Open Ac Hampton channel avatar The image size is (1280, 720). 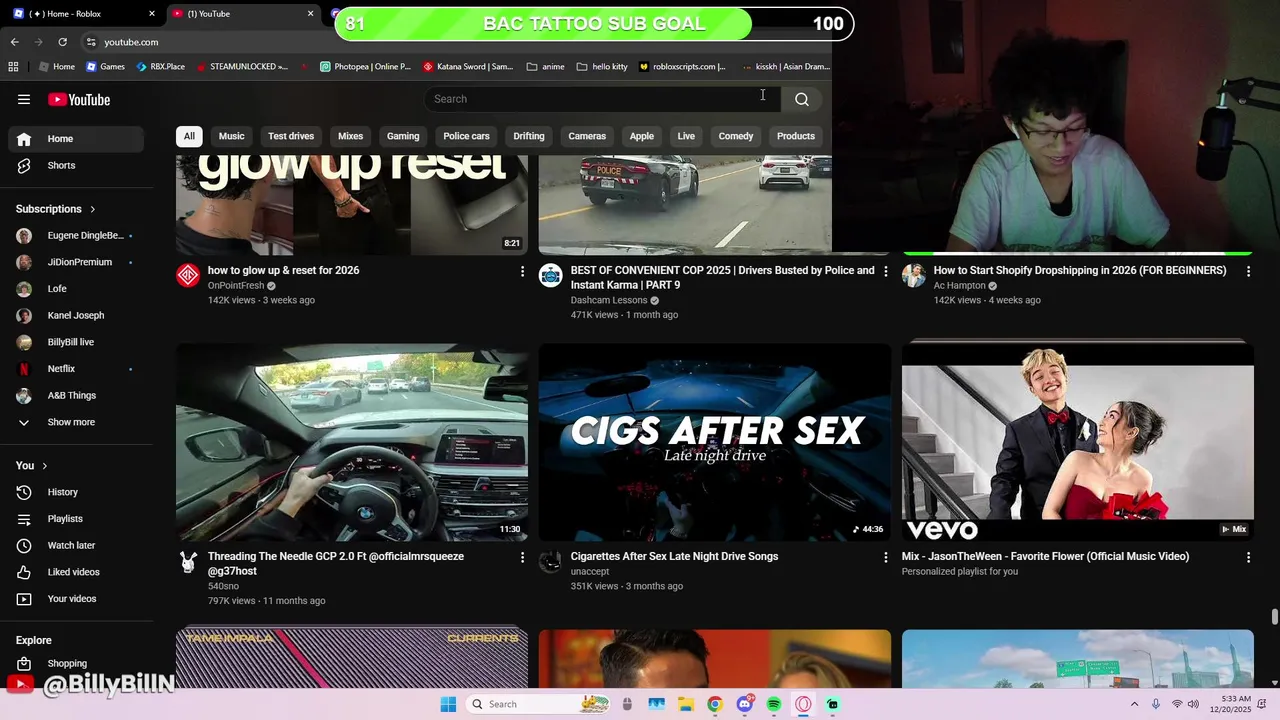(914, 275)
